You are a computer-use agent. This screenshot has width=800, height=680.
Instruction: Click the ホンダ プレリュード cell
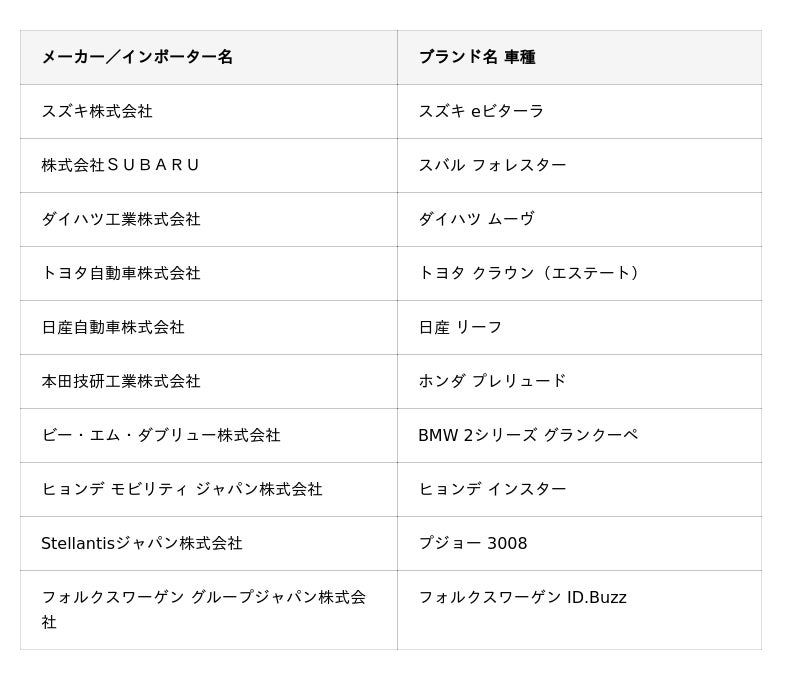pos(492,381)
